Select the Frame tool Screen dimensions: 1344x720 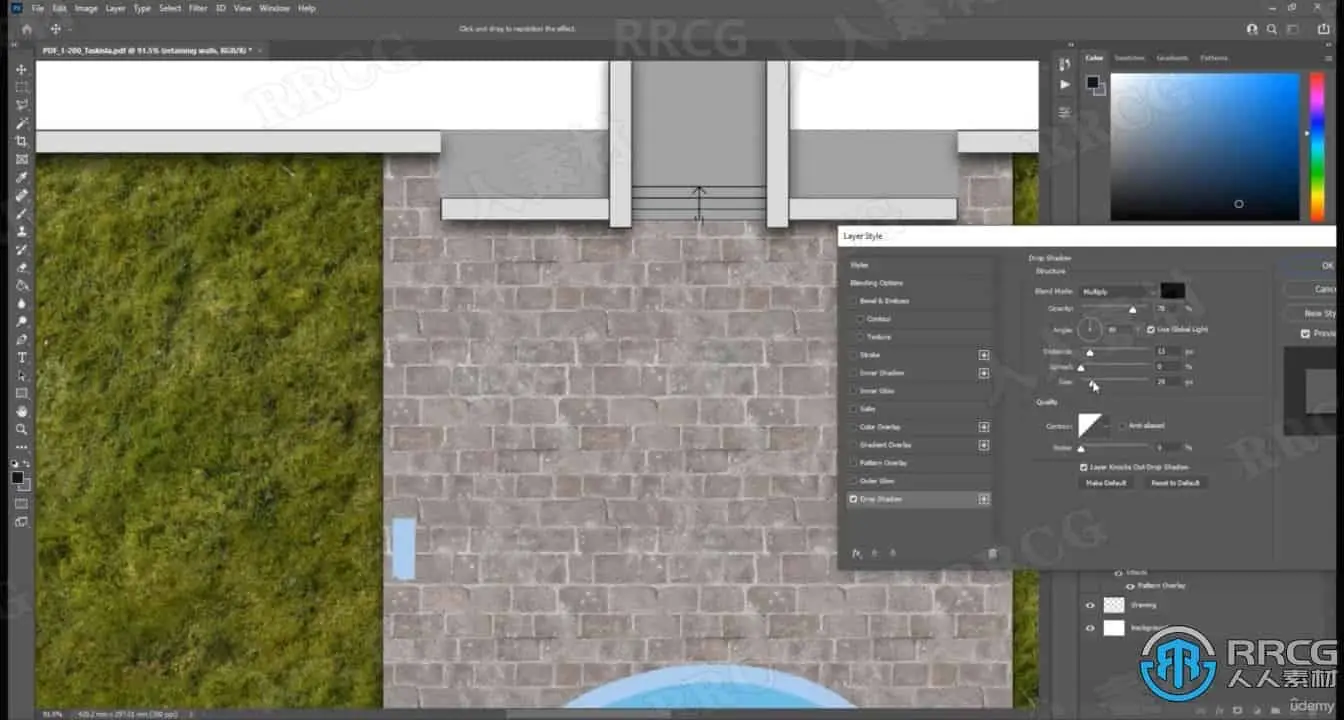[22, 159]
